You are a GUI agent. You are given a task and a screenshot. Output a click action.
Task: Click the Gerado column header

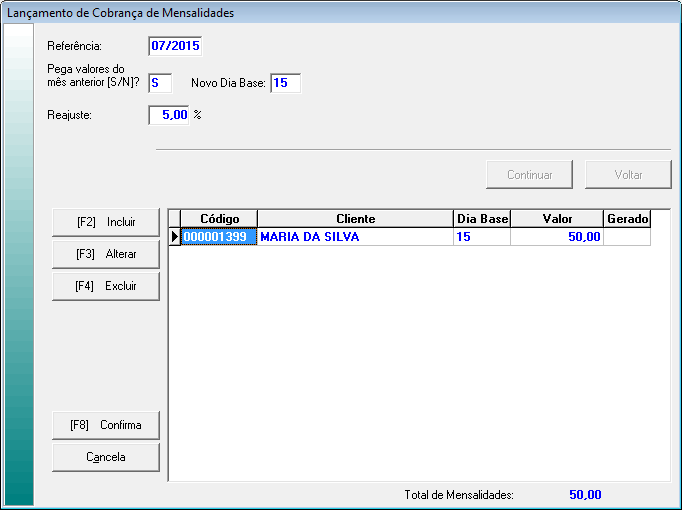click(x=627, y=218)
